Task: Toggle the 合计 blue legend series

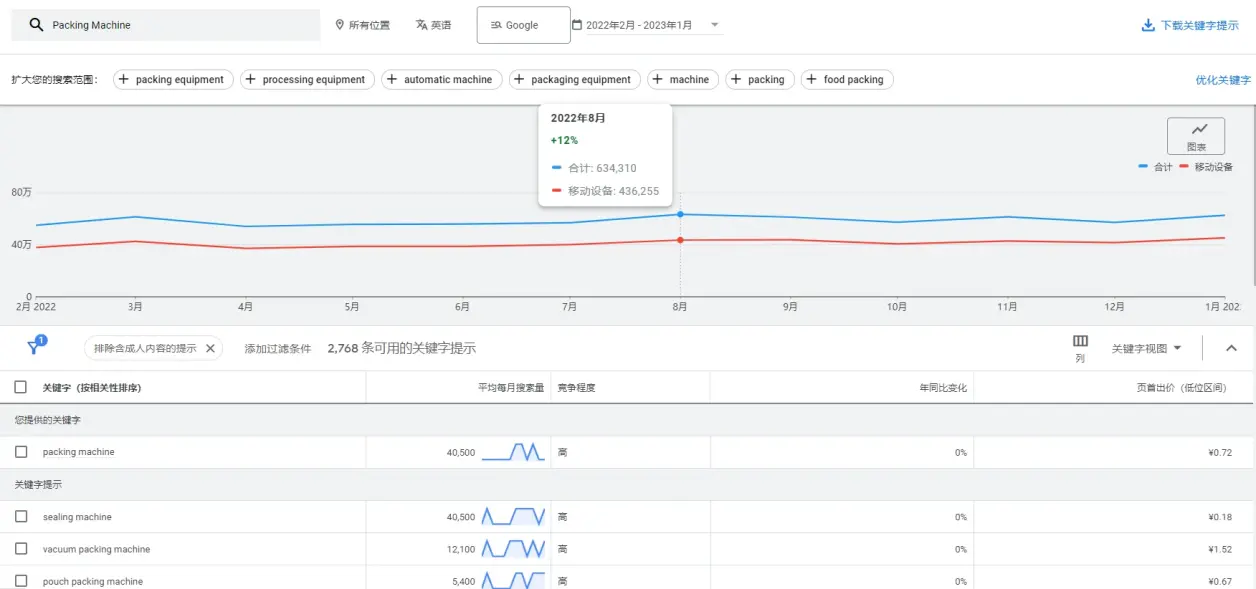Action: tap(1156, 167)
